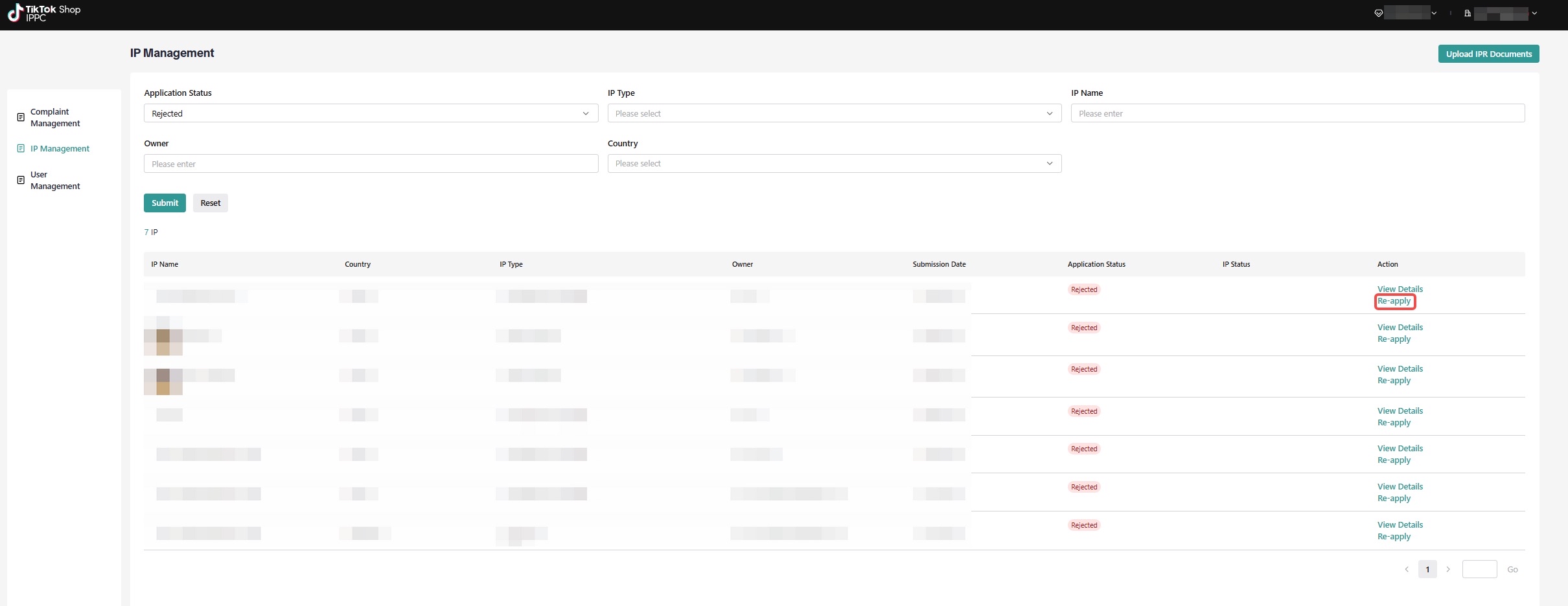Open the Application Status dropdown

(x=371, y=113)
